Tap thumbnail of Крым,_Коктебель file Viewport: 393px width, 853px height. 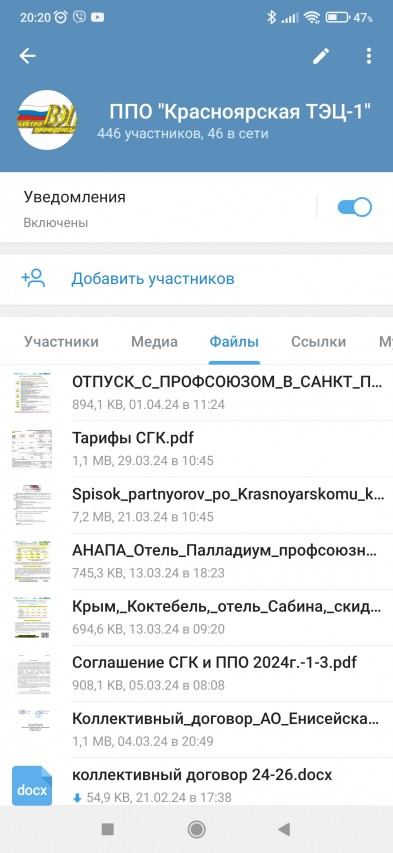point(32,617)
